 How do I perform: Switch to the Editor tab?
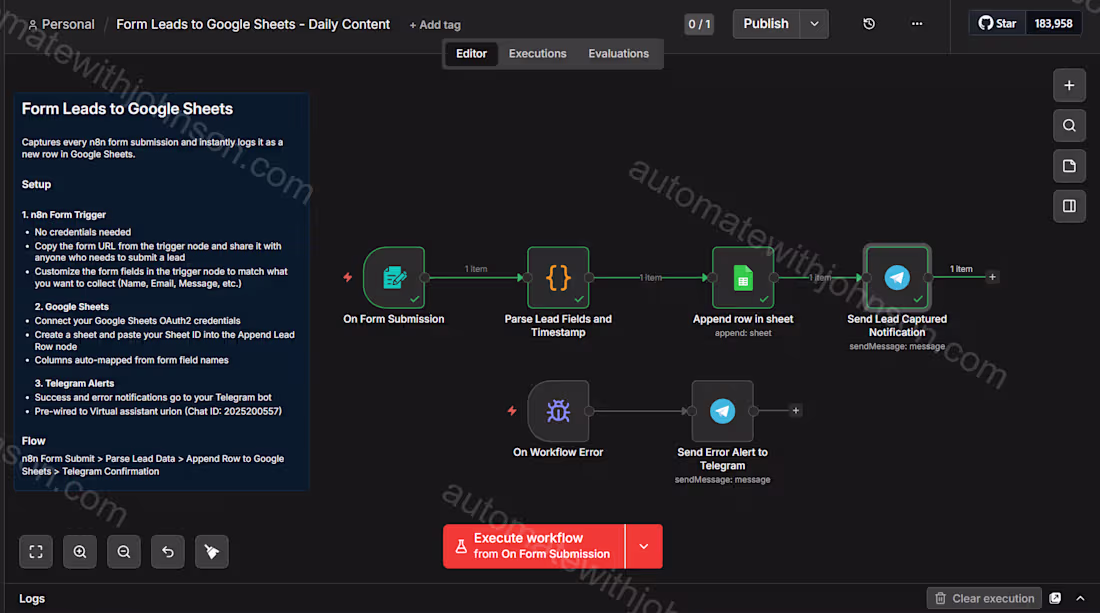(x=471, y=54)
